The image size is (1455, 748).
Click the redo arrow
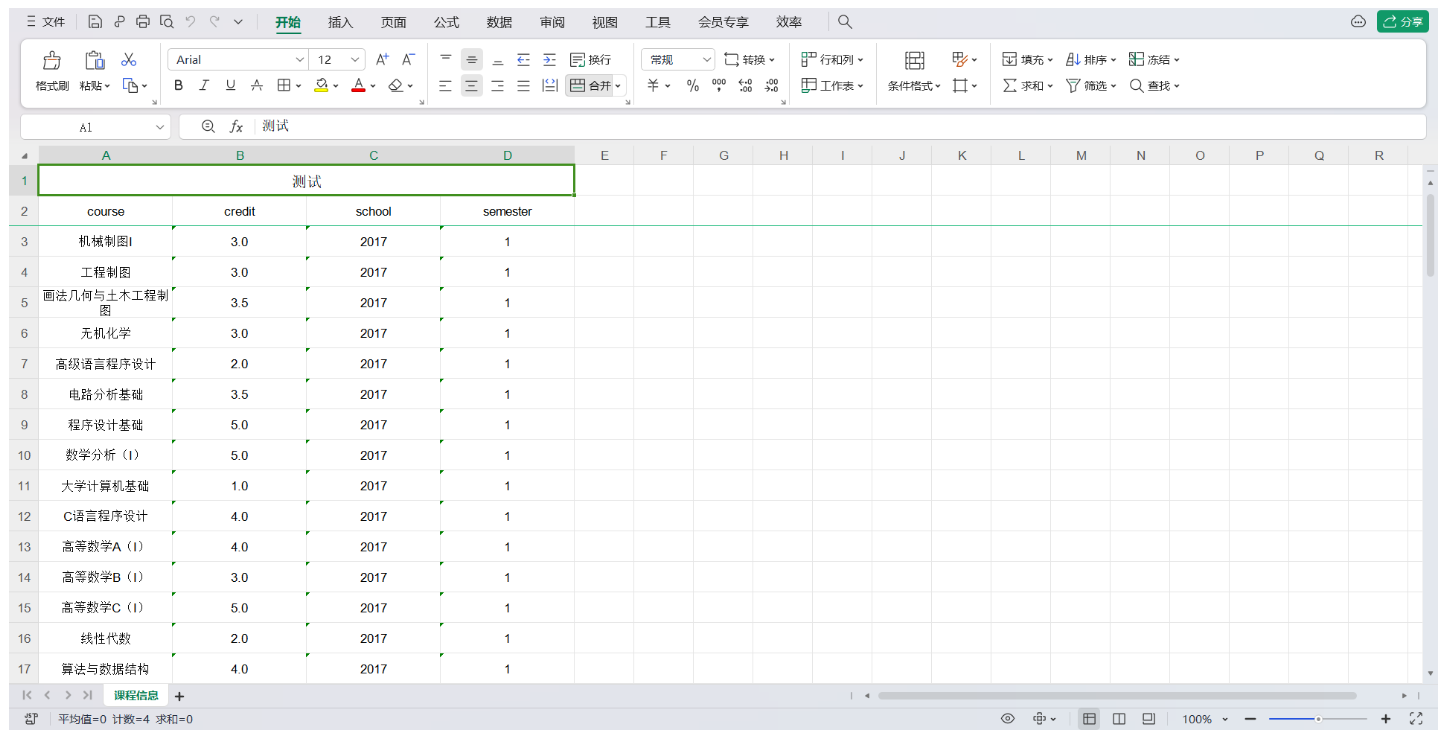(x=215, y=22)
